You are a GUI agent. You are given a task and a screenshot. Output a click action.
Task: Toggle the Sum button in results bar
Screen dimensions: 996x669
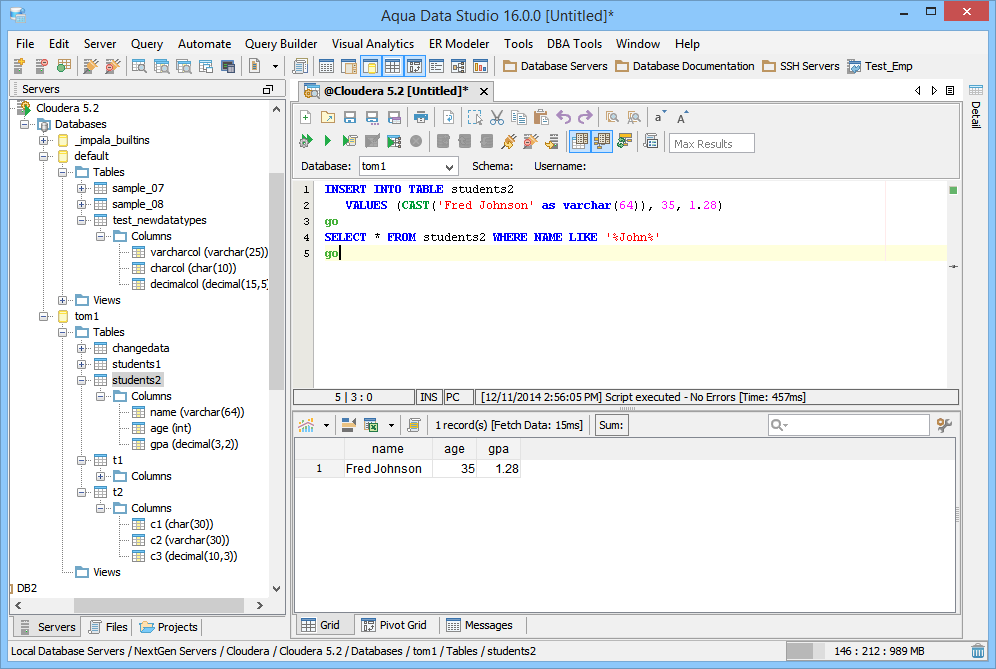click(x=611, y=426)
